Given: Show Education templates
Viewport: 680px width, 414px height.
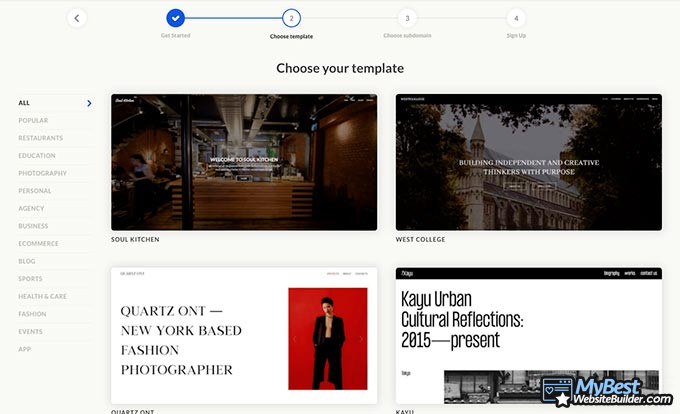Looking at the screenshot, I should click(37, 156).
